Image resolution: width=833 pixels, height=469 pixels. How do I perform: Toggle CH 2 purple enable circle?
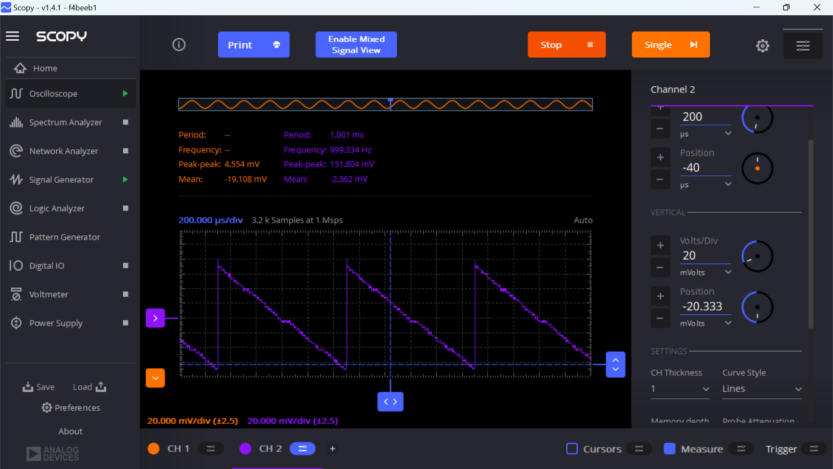click(x=245, y=449)
